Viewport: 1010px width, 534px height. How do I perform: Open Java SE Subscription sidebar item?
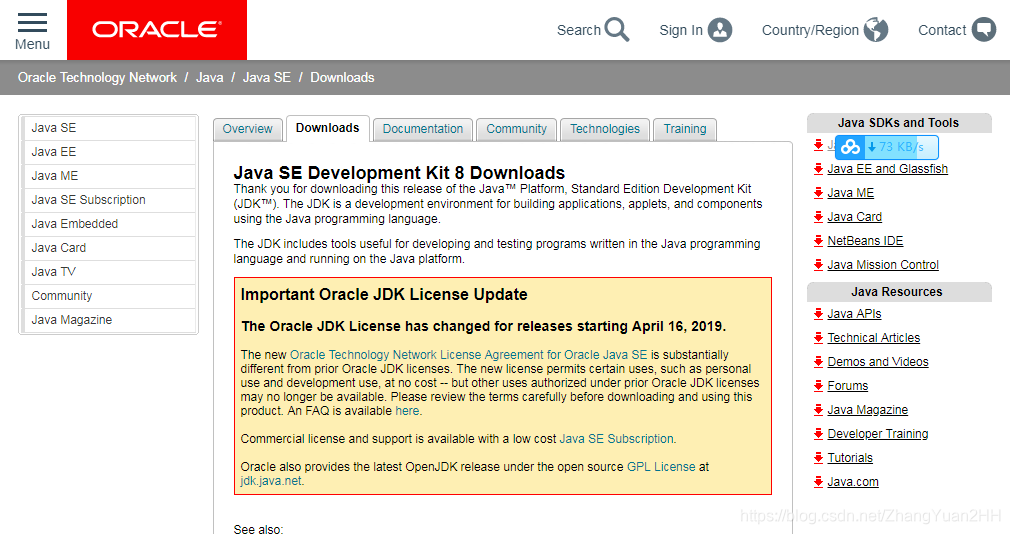pyautogui.click(x=110, y=200)
